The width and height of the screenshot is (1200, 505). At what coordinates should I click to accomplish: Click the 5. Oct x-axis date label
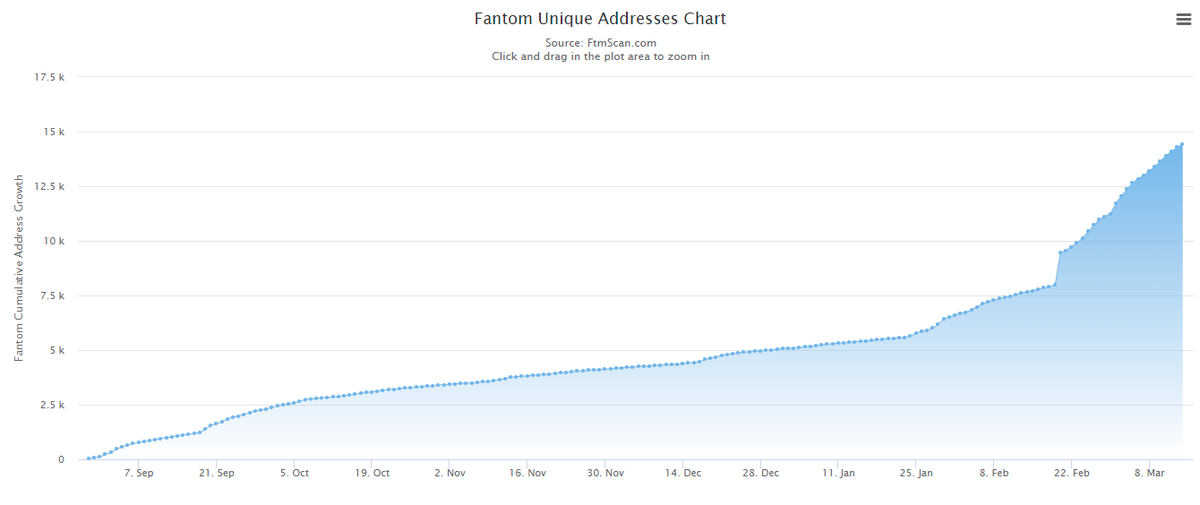295,473
